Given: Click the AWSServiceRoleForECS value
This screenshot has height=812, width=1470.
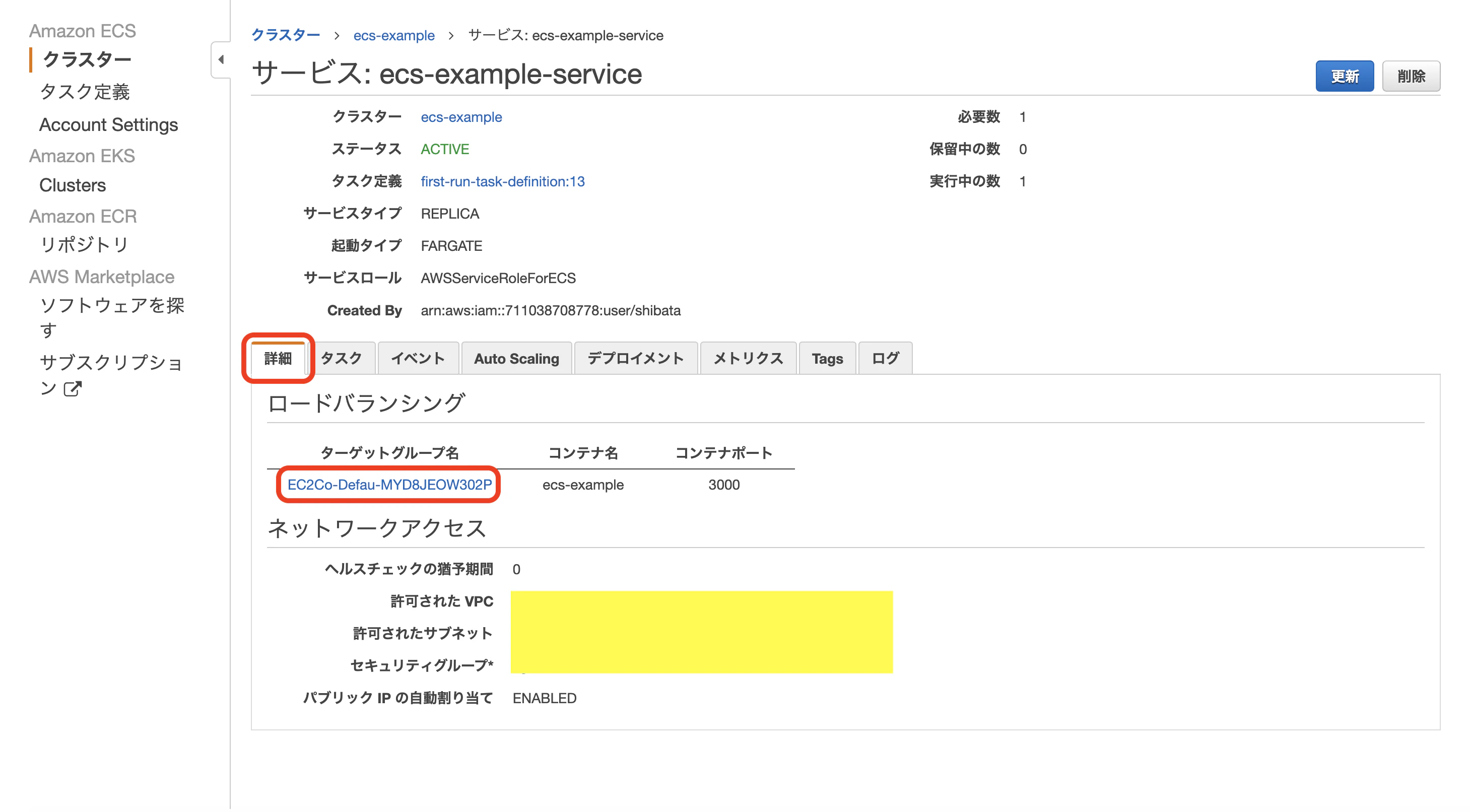Looking at the screenshot, I should click(x=498, y=278).
